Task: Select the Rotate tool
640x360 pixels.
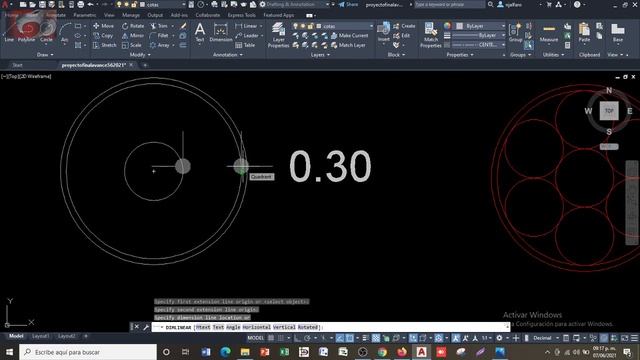Action: [133, 26]
